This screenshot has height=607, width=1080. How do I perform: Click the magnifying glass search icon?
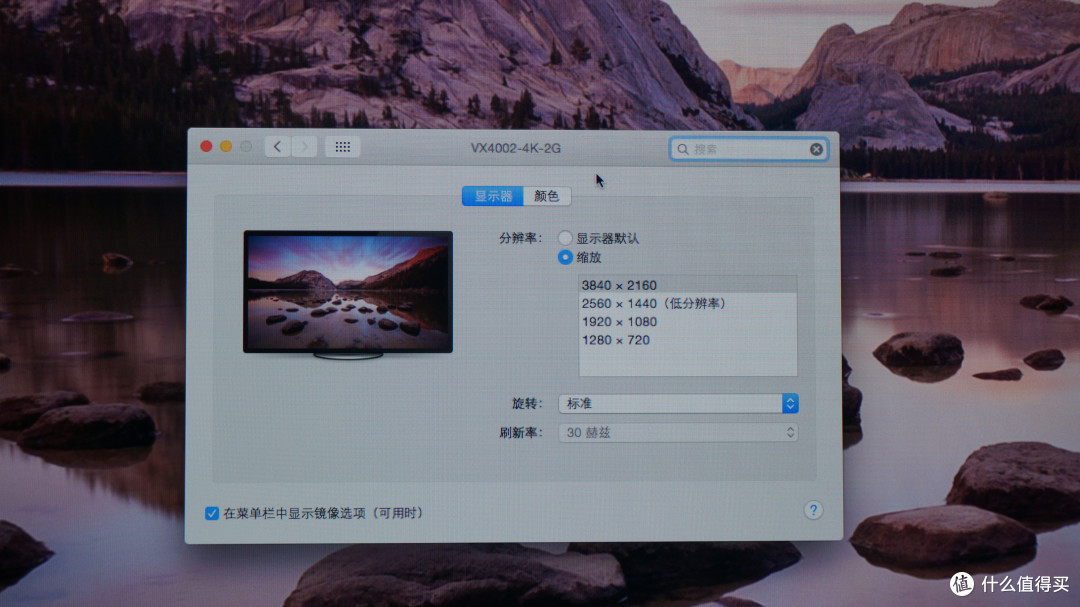pos(683,149)
